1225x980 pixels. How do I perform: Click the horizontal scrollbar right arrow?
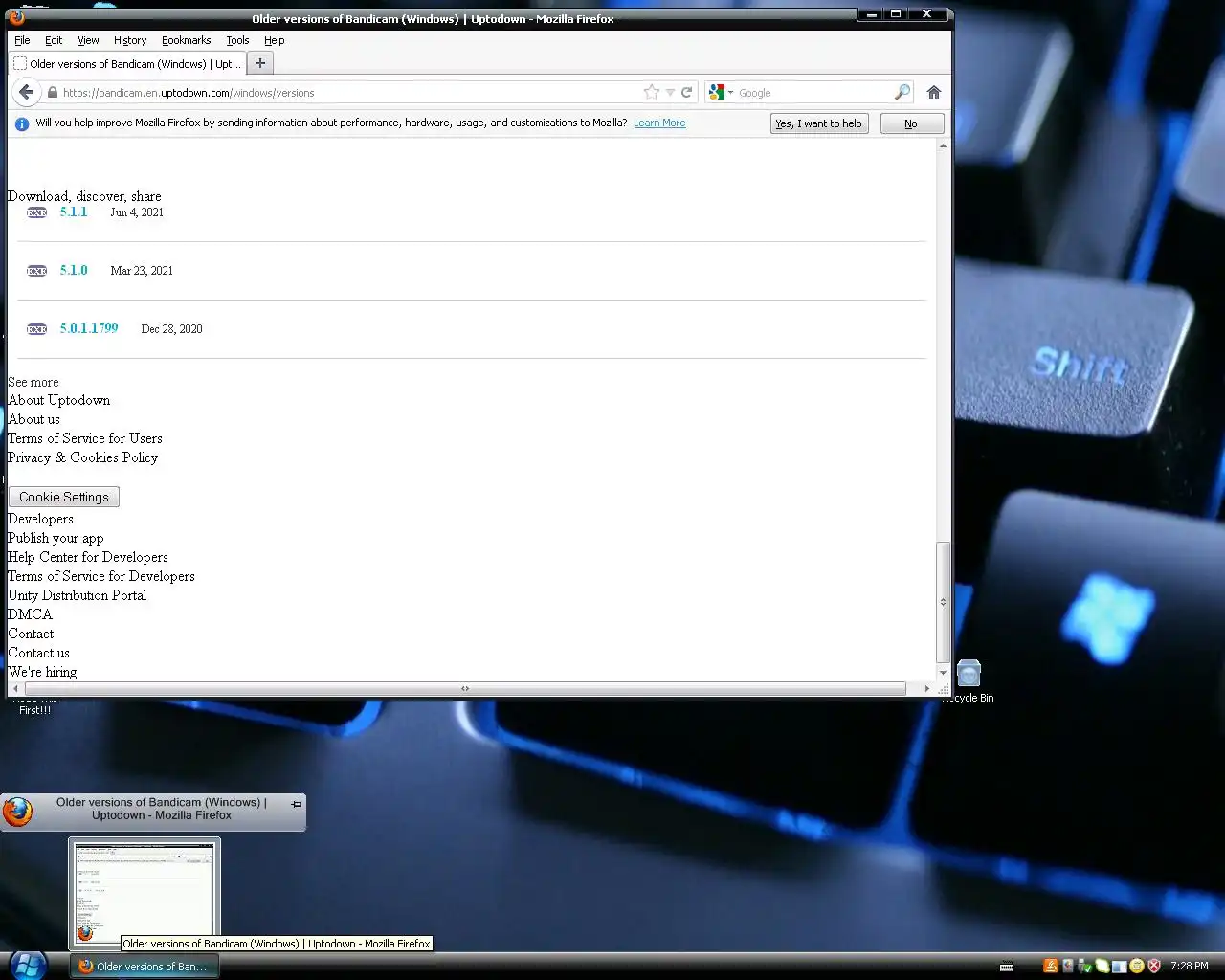pos(926,688)
